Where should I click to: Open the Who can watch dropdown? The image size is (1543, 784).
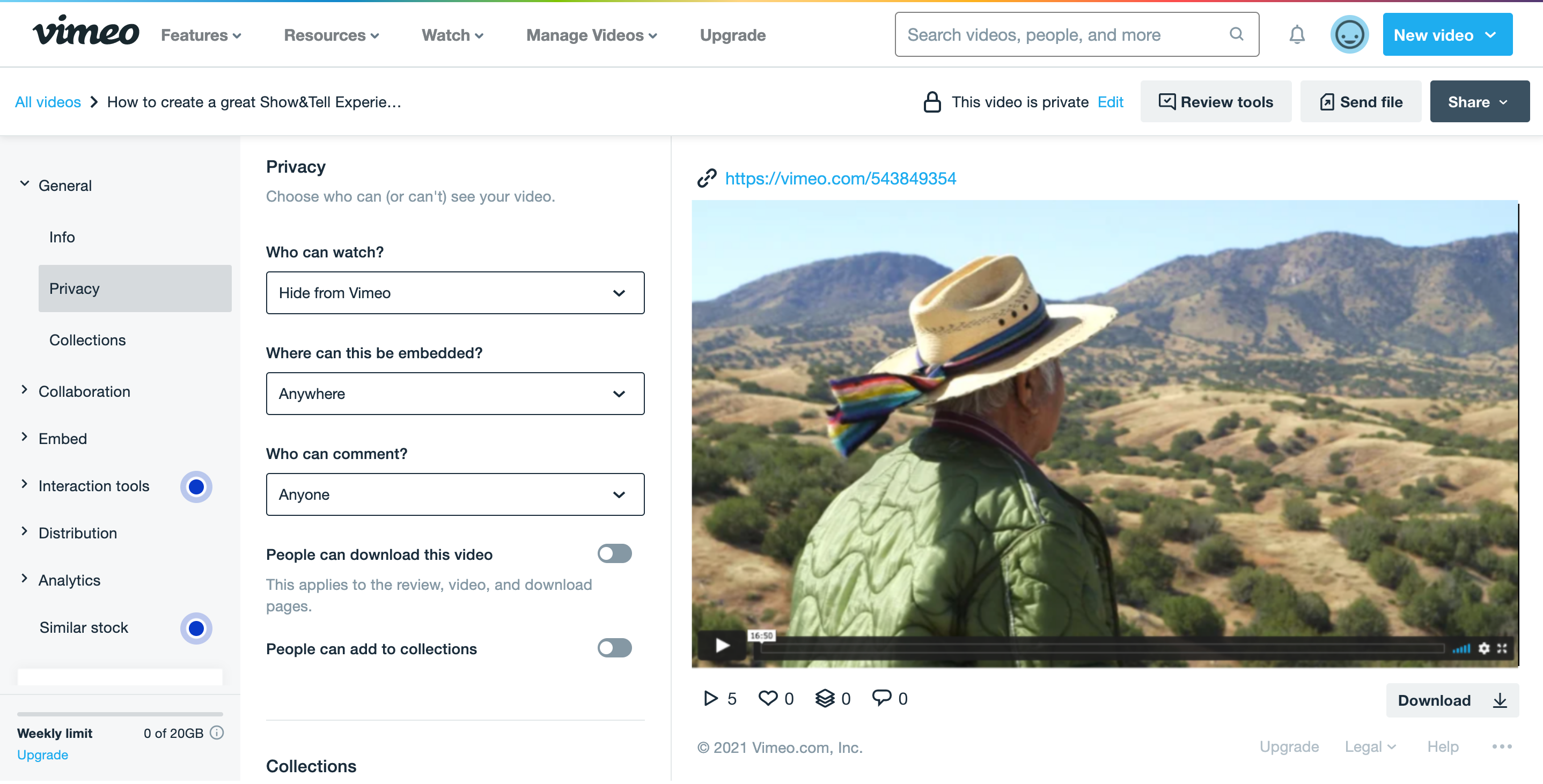pos(455,293)
